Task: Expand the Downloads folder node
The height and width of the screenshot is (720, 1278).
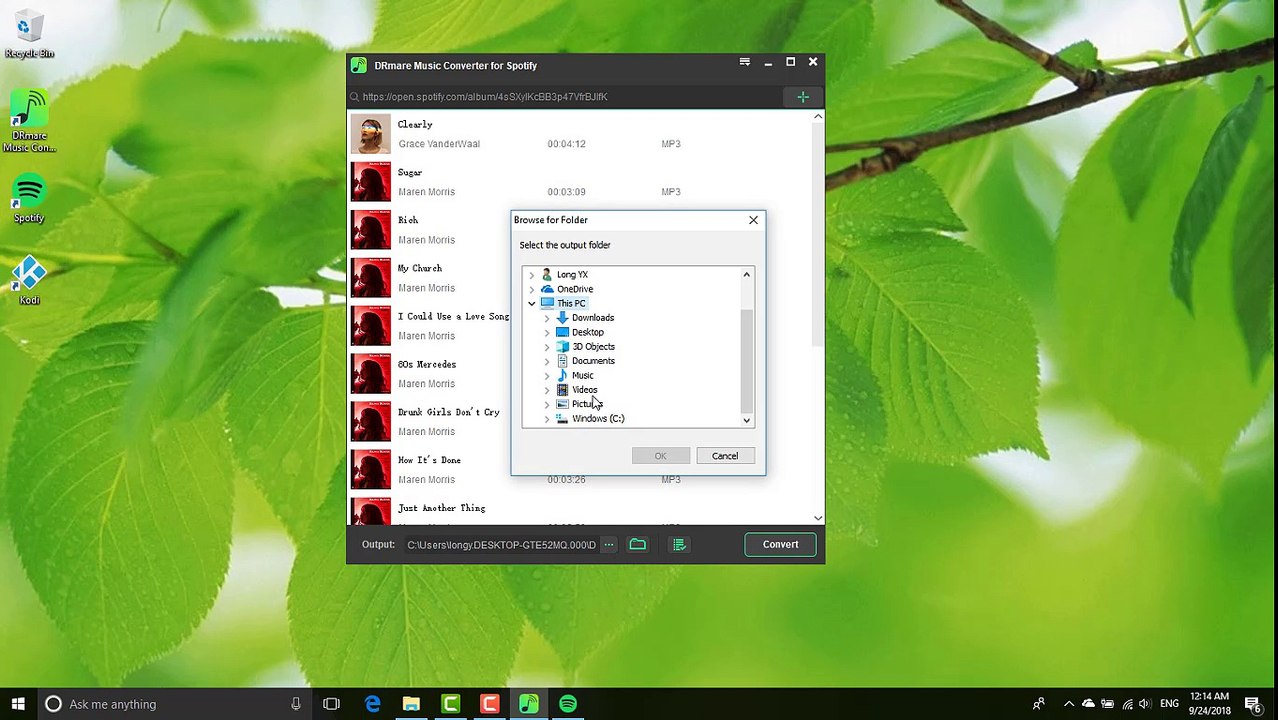Action: click(x=547, y=318)
